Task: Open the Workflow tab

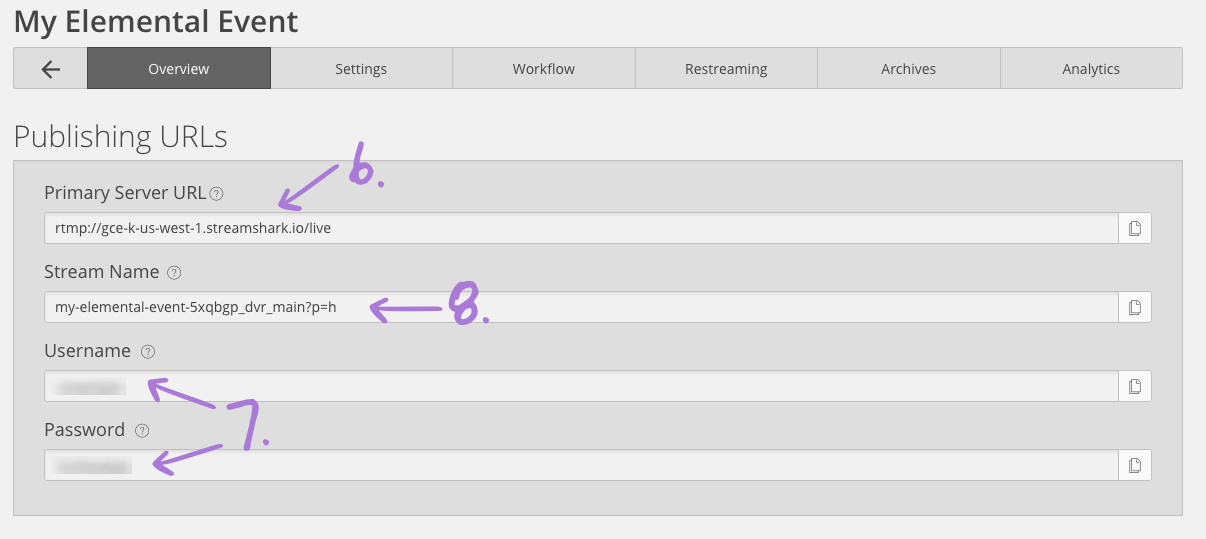Action: [544, 69]
